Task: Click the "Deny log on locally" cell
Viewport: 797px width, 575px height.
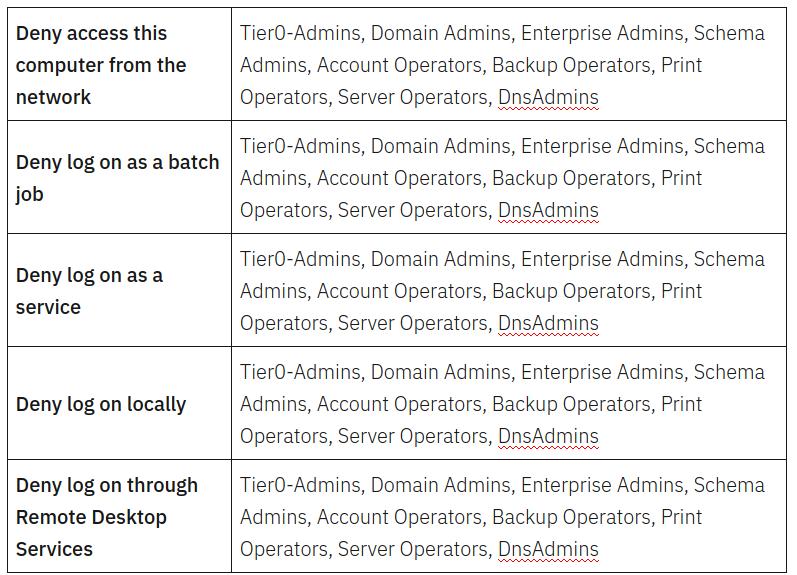Action: (x=101, y=404)
